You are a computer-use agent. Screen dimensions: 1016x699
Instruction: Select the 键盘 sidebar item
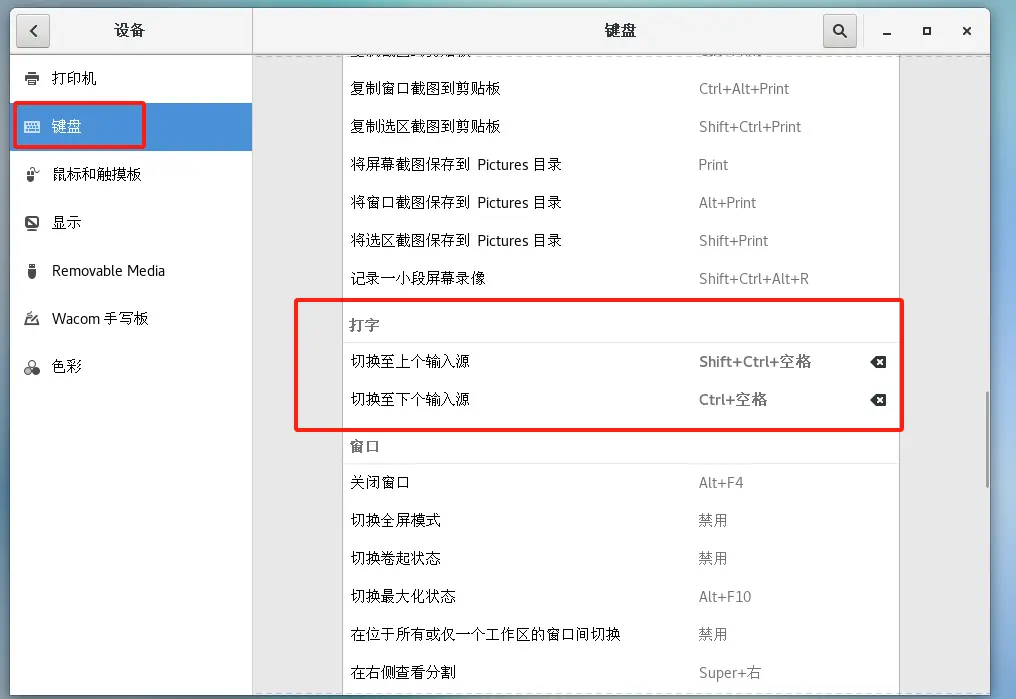[131, 126]
